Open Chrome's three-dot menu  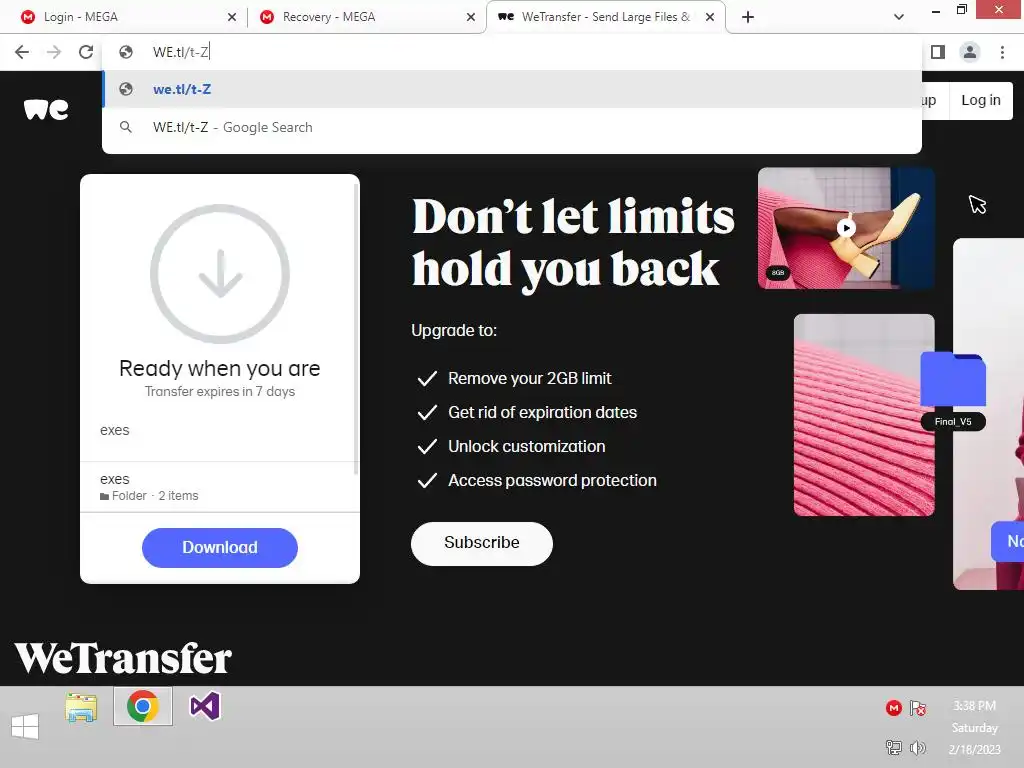[x=1002, y=52]
